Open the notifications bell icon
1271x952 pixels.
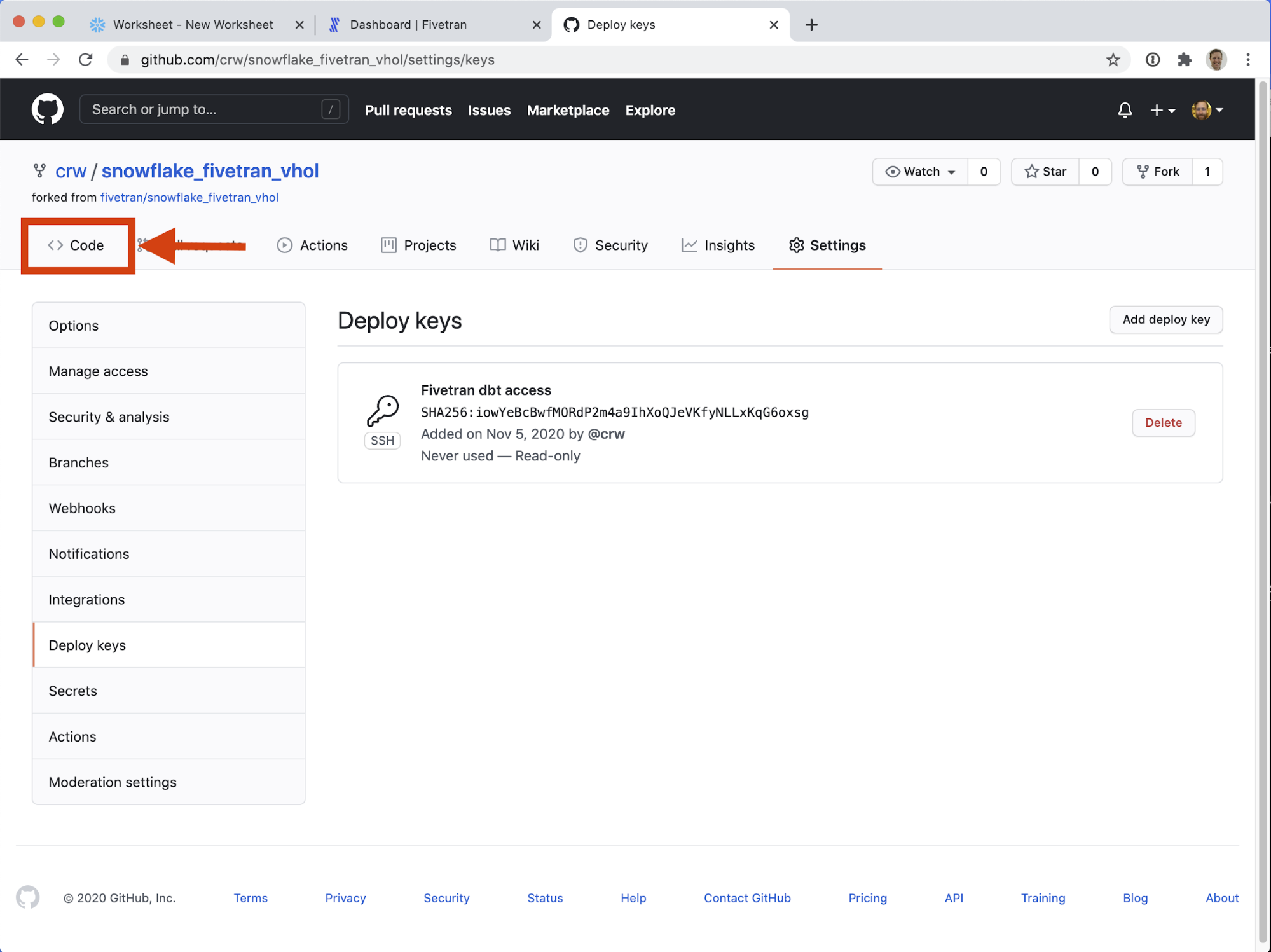pos(1124,110)
